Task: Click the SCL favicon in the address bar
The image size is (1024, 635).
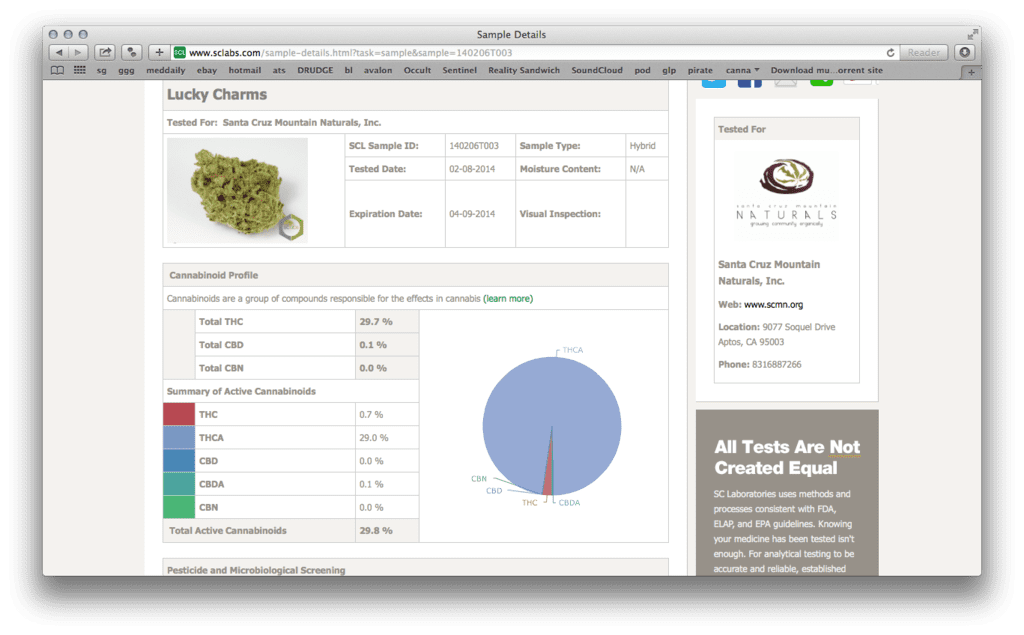Action: point(180,53)
